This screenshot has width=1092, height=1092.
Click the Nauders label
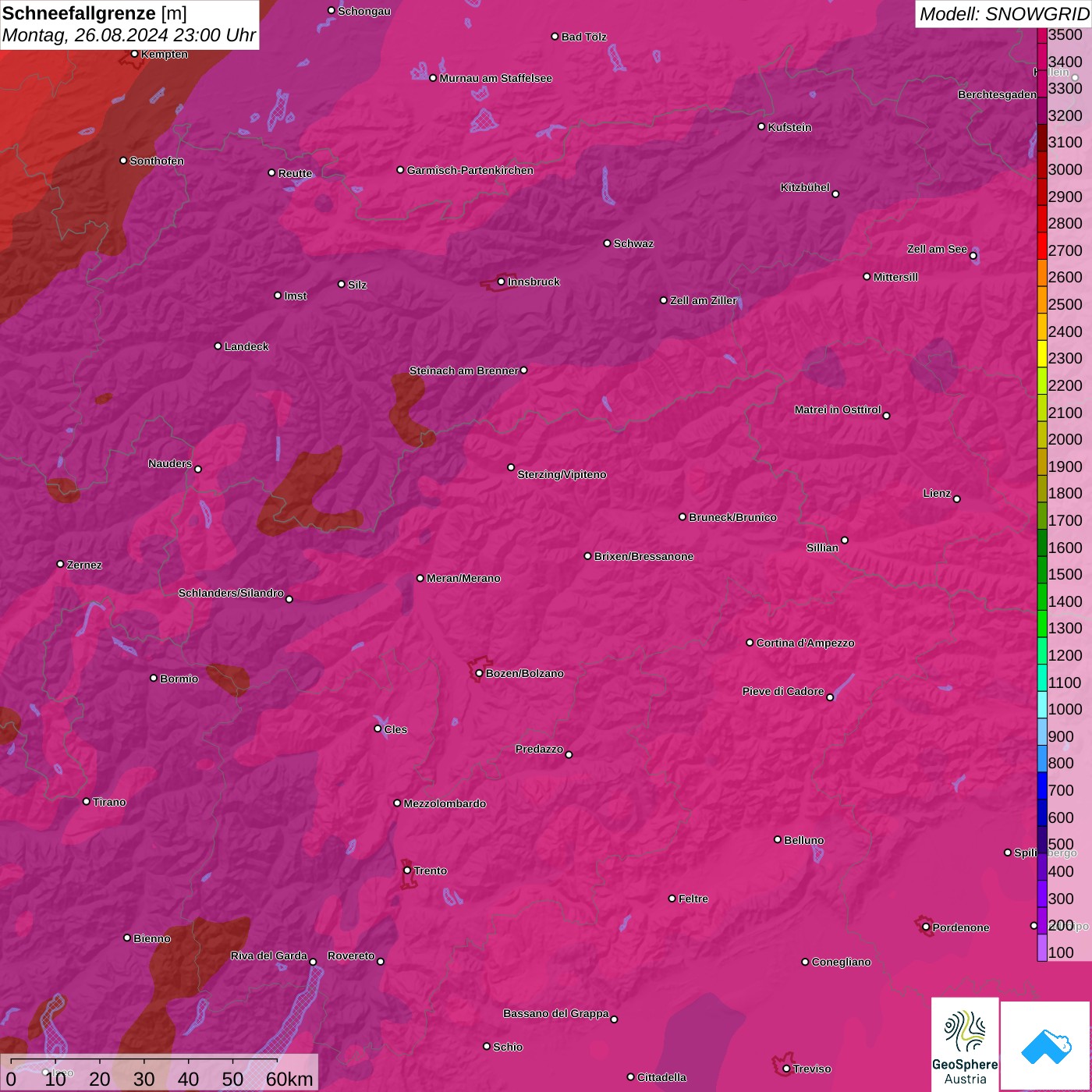click(x=169, y=463)
